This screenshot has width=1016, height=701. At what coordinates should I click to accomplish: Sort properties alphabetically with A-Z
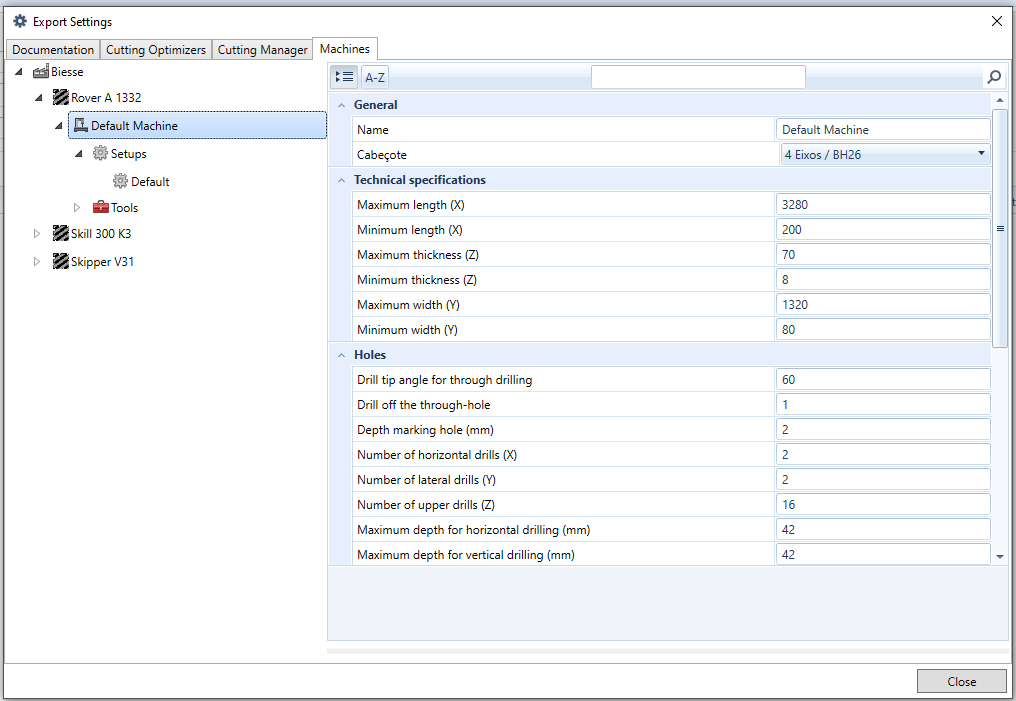point(375,77)
